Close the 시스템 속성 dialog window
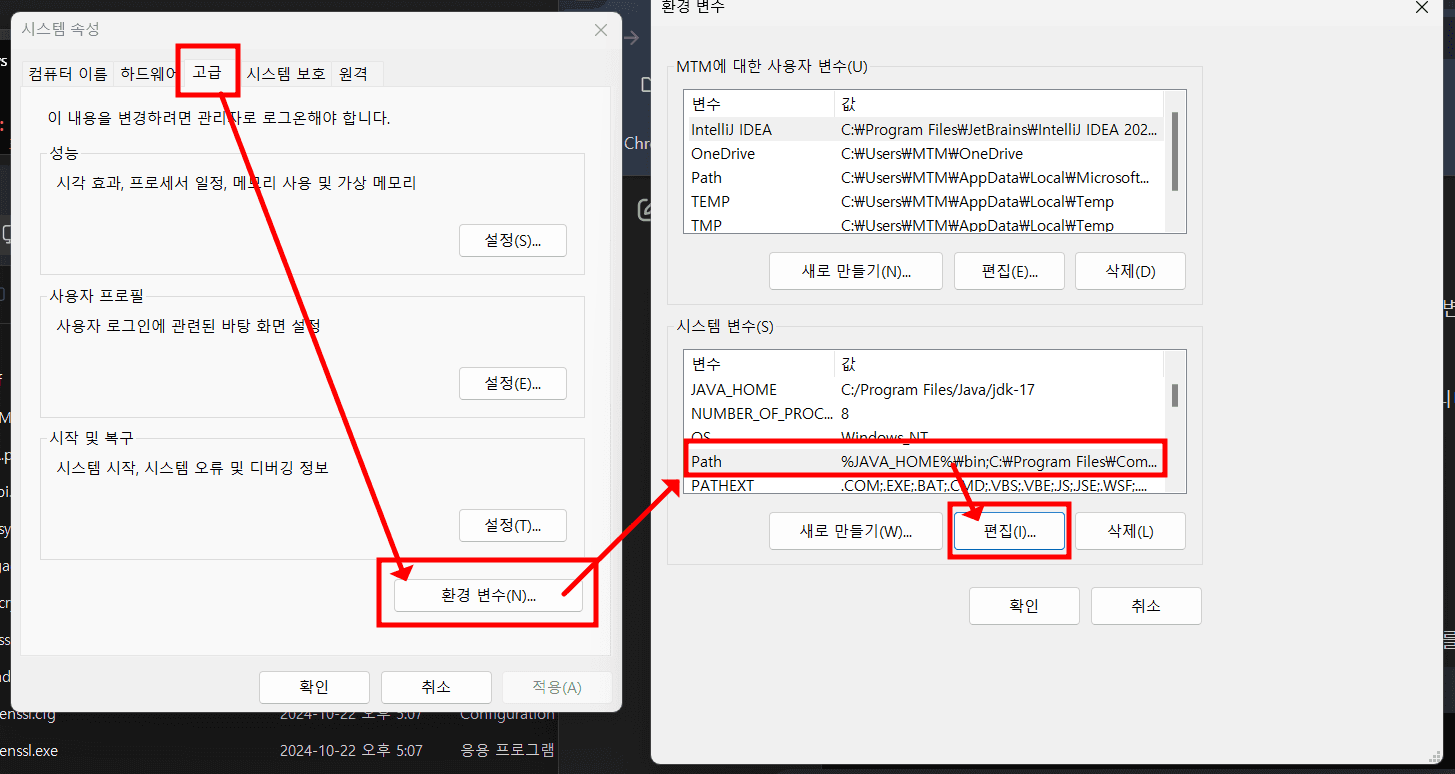1455x774 pixels. (x=600, y=30)
